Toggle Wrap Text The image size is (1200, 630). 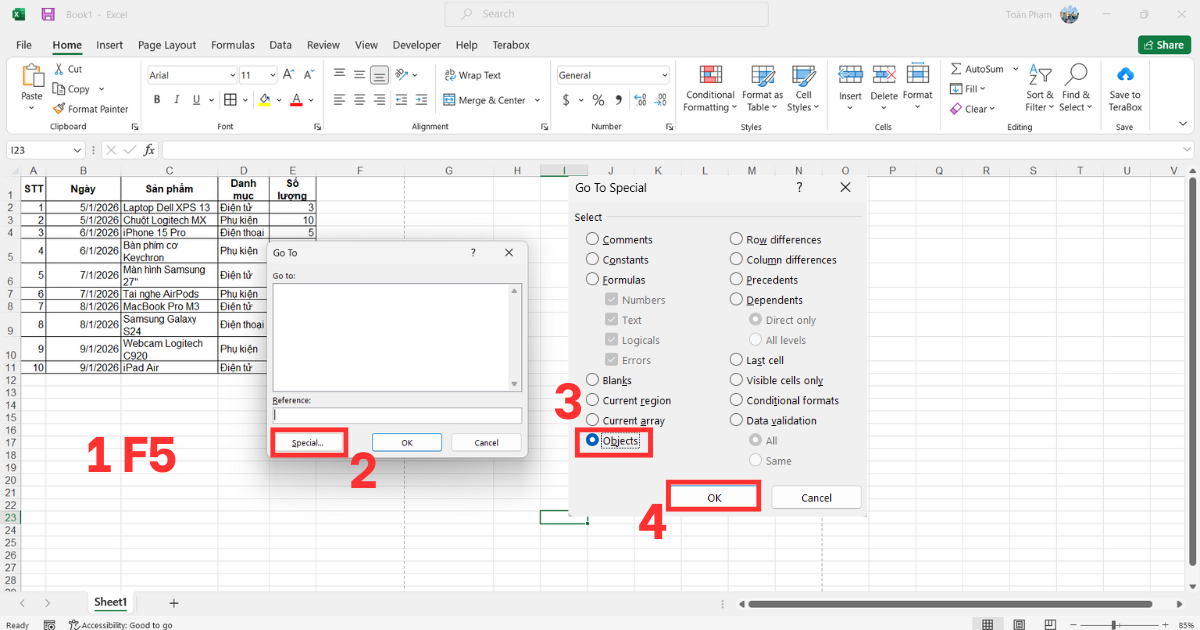473,75
